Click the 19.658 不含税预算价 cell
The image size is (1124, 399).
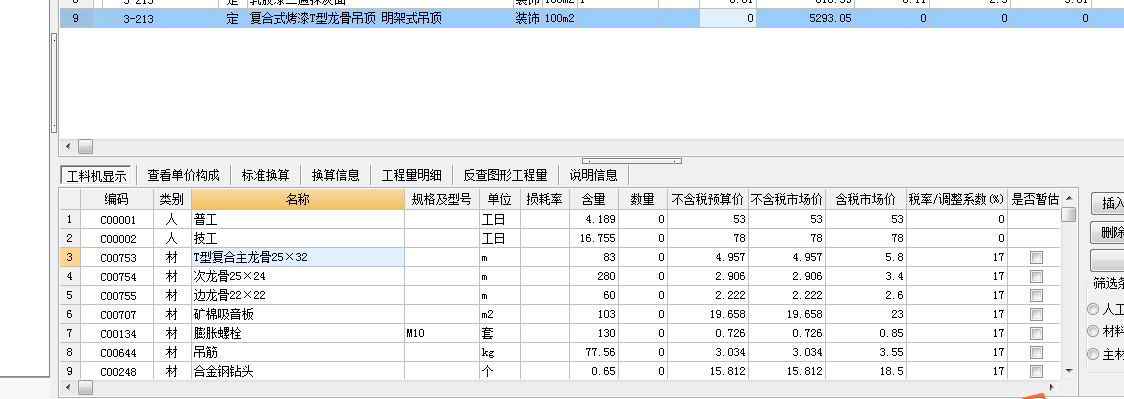click(708, 314)
